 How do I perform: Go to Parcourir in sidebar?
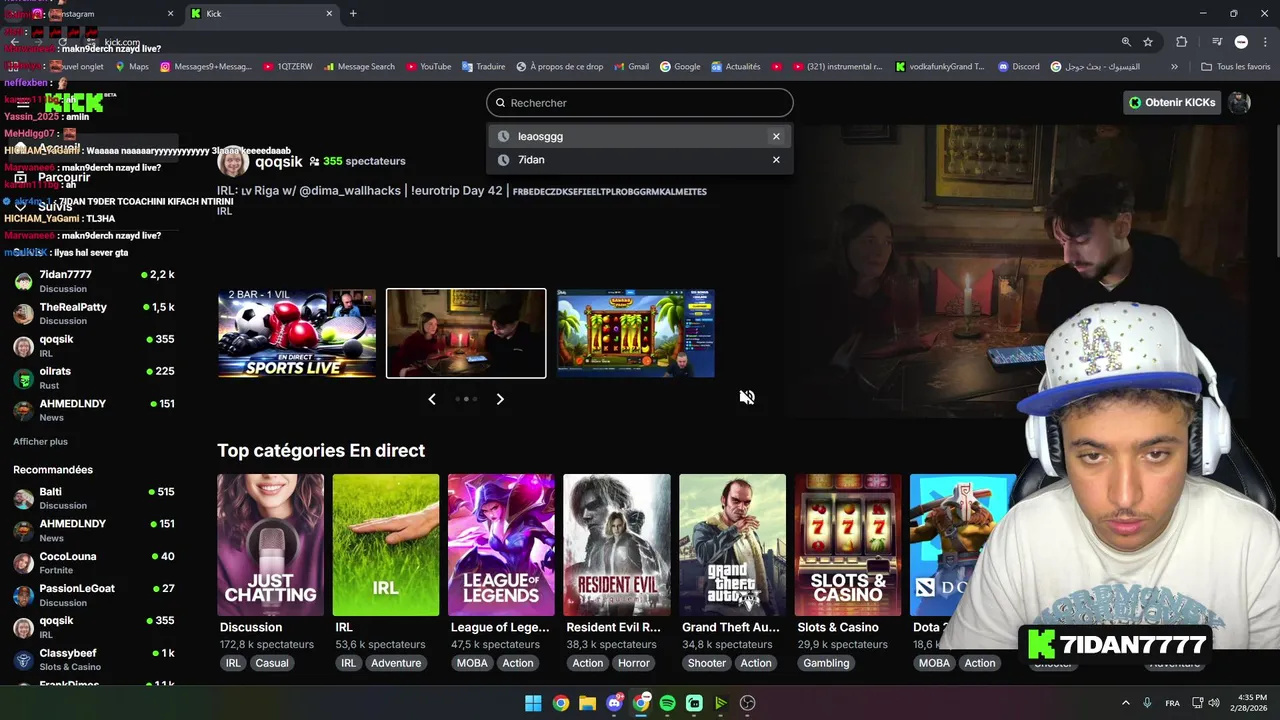[64, 177]
